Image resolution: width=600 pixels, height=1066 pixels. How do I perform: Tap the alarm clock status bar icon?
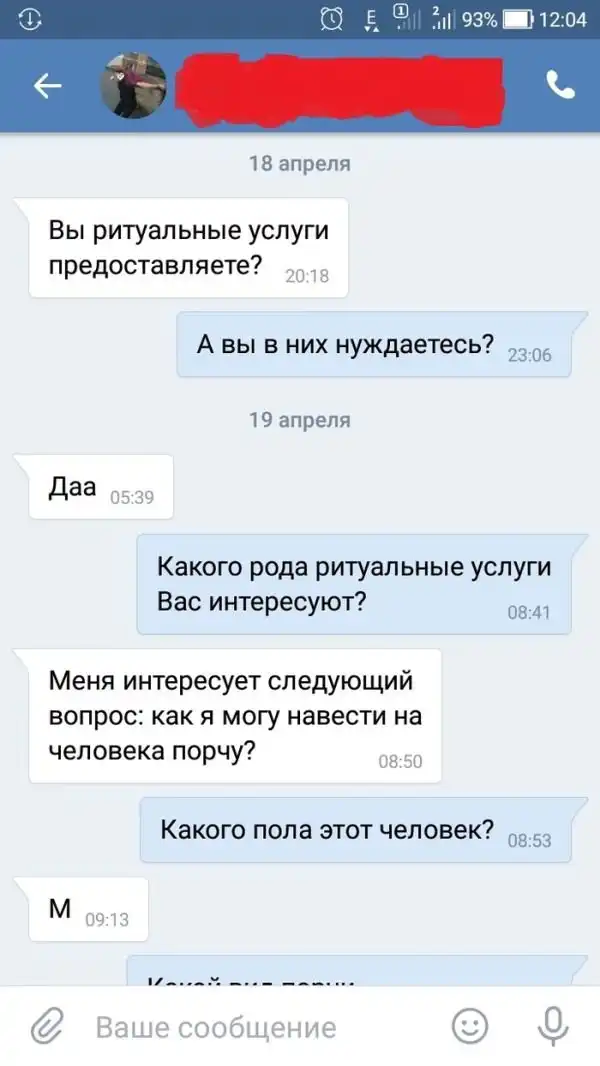click(332, 20)
